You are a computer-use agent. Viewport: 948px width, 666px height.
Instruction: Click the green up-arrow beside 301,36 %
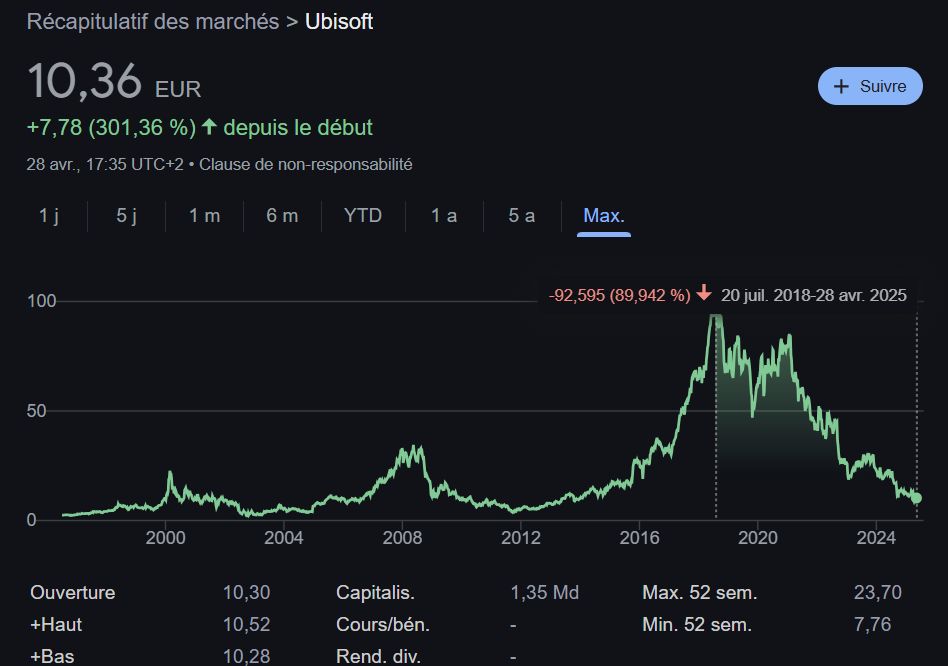[x=209, y=126]
